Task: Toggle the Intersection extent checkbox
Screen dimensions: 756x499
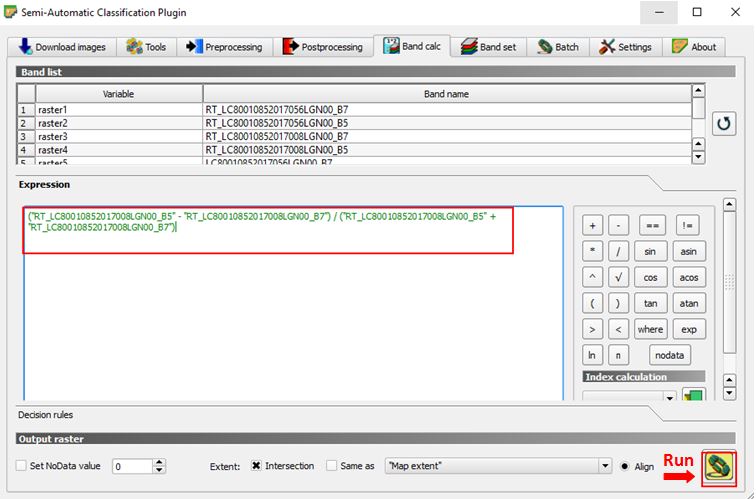Action: 254,466
